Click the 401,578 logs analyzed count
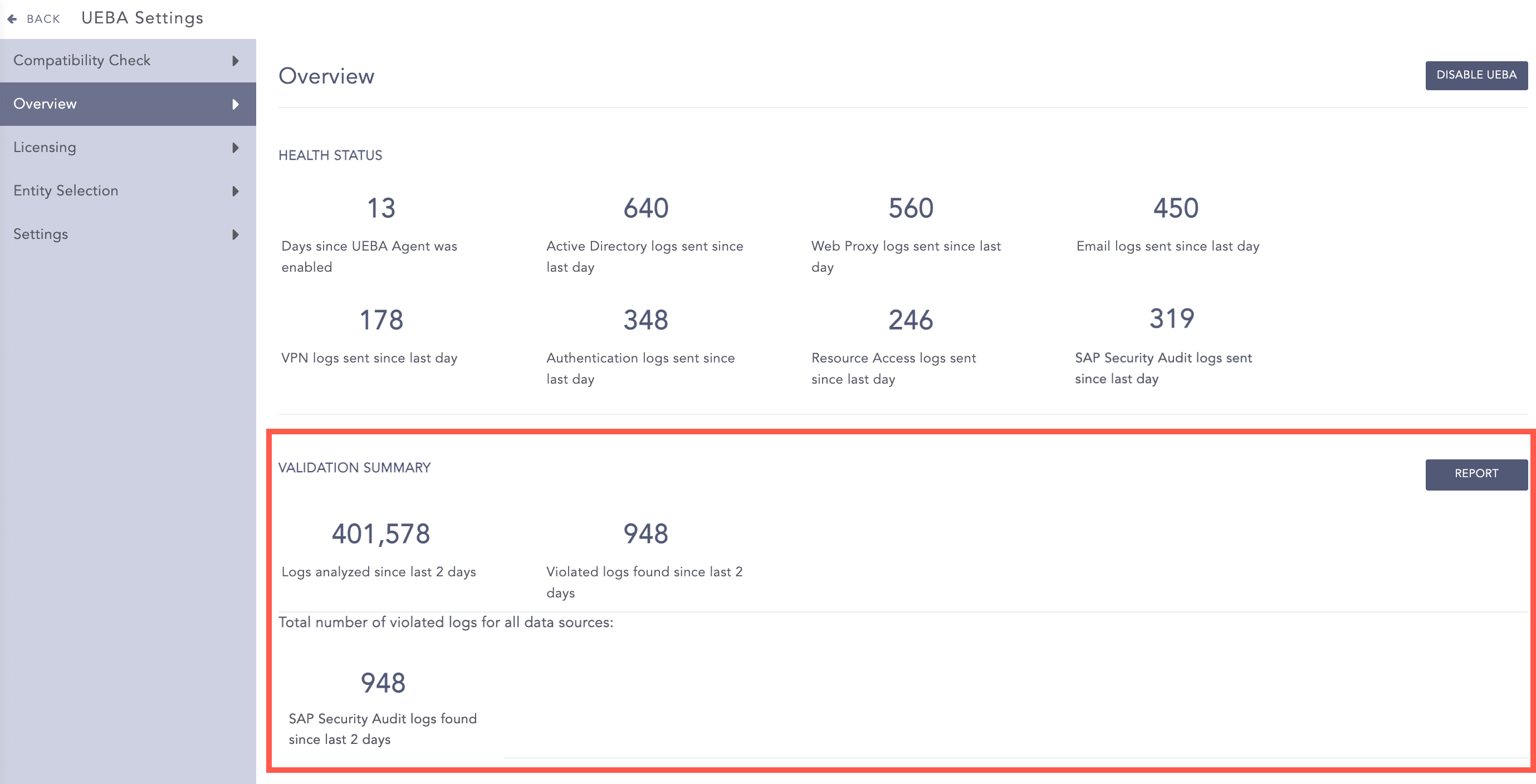Image resolution: width=1536 pixels, height=784 pixels. (380, 533)
